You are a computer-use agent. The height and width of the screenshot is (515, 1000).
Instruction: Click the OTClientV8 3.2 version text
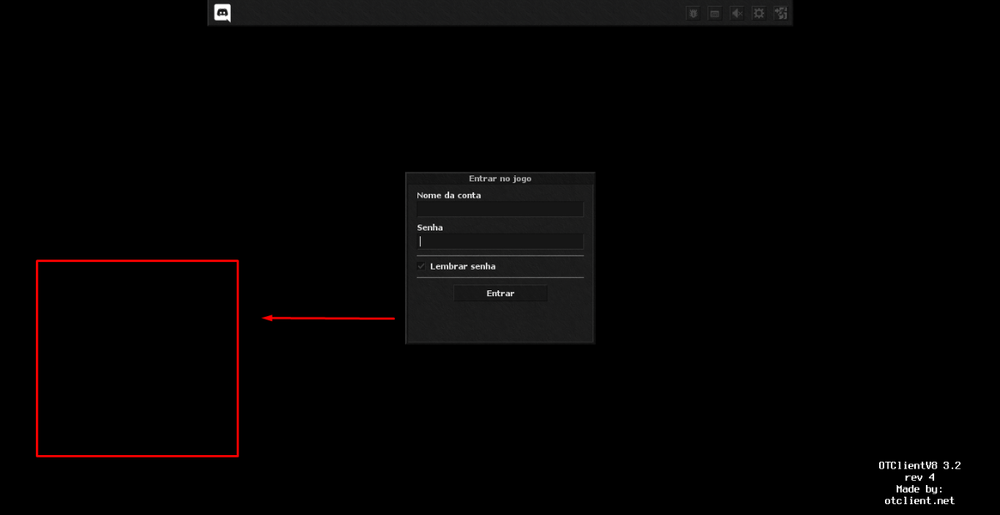(x=919, y=466)
